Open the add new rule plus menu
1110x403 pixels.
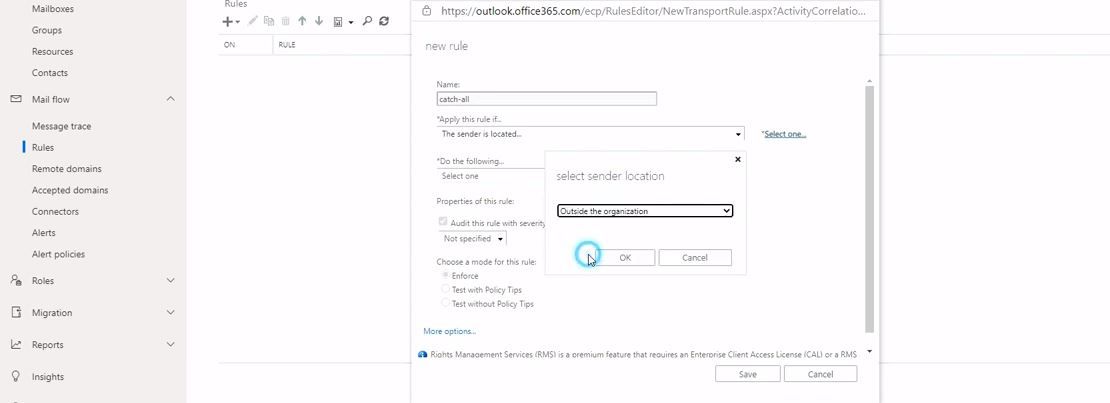tap(231, 21)
